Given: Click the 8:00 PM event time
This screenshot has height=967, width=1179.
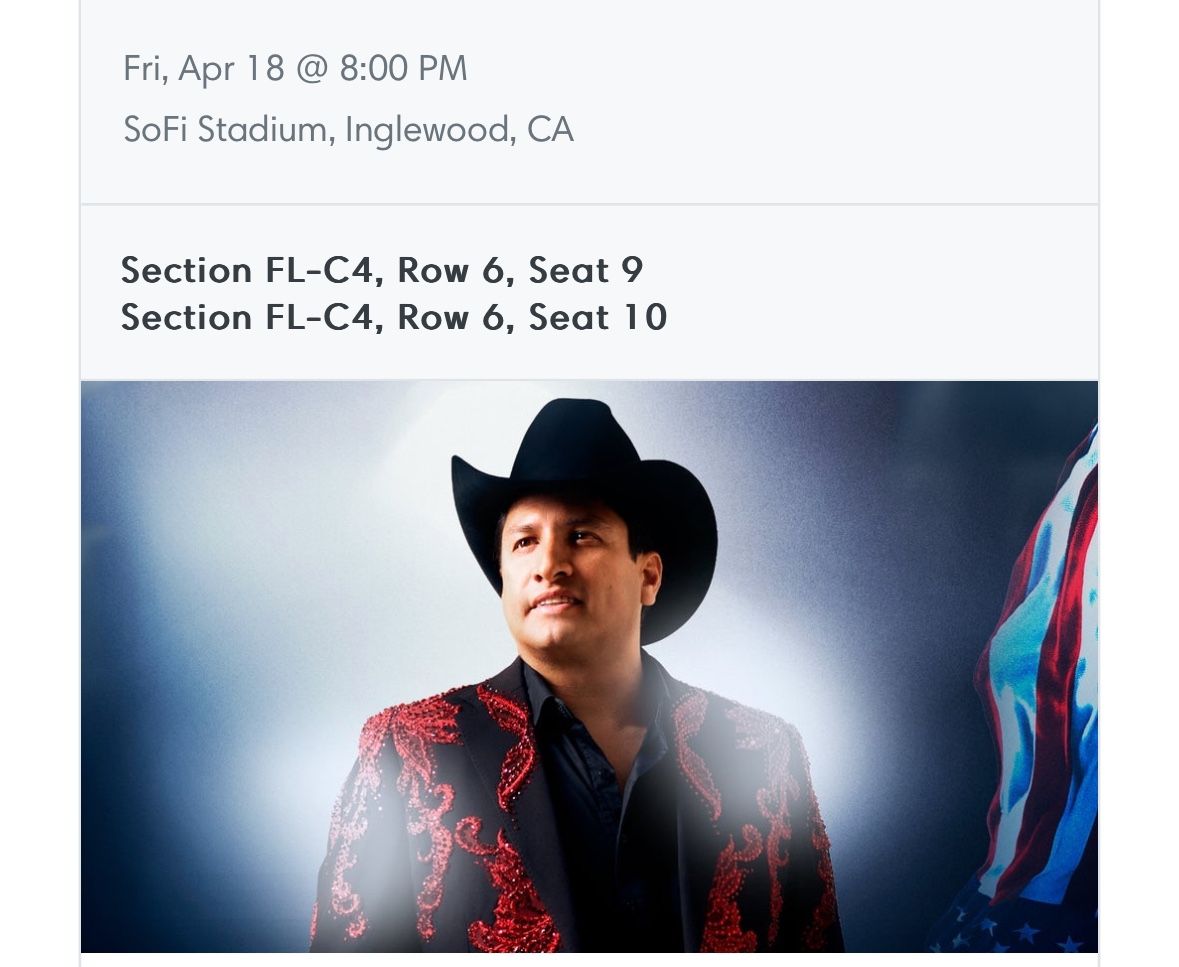Looking at the screenshot, I should pos(402,69).
